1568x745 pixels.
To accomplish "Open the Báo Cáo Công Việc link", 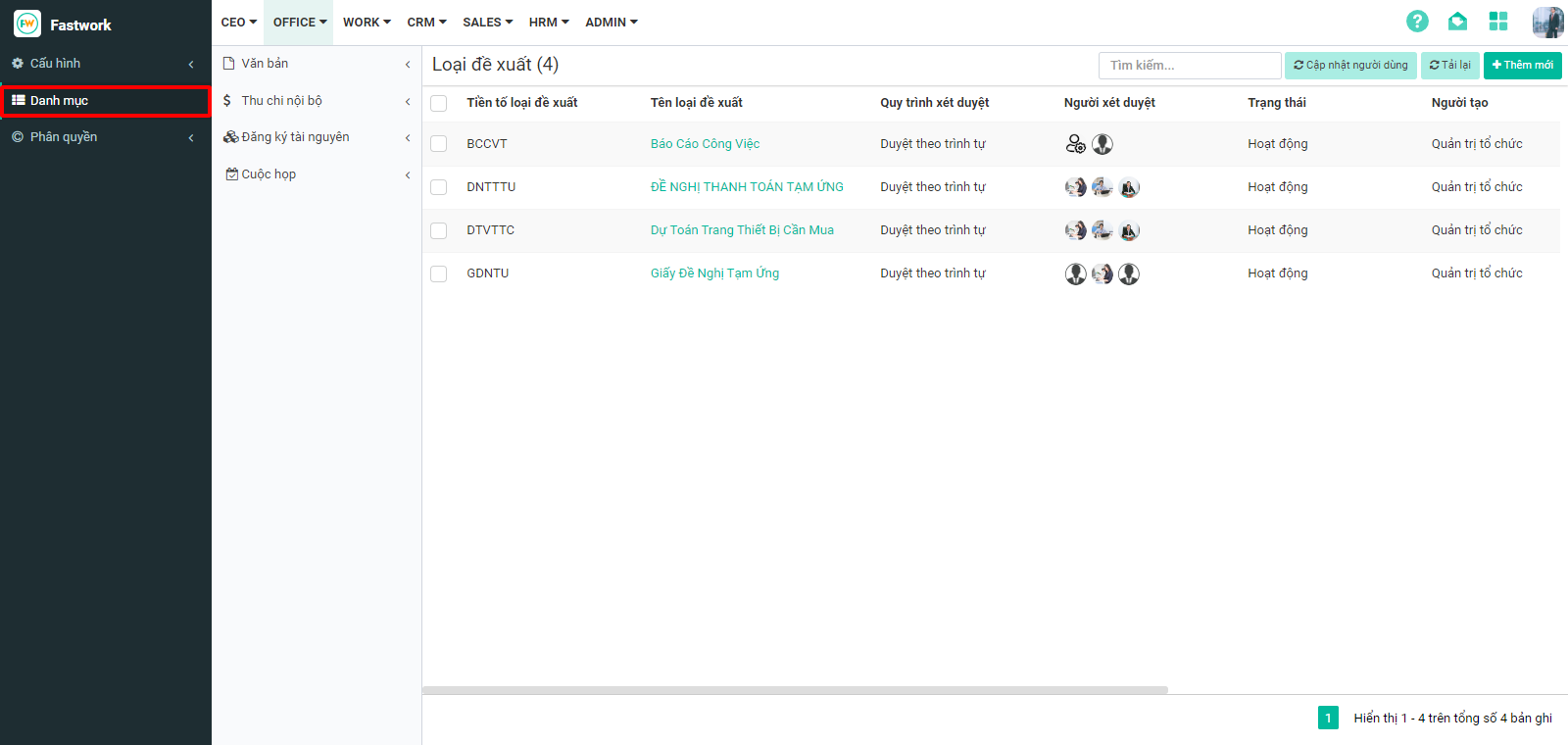I will pos(705,144).
